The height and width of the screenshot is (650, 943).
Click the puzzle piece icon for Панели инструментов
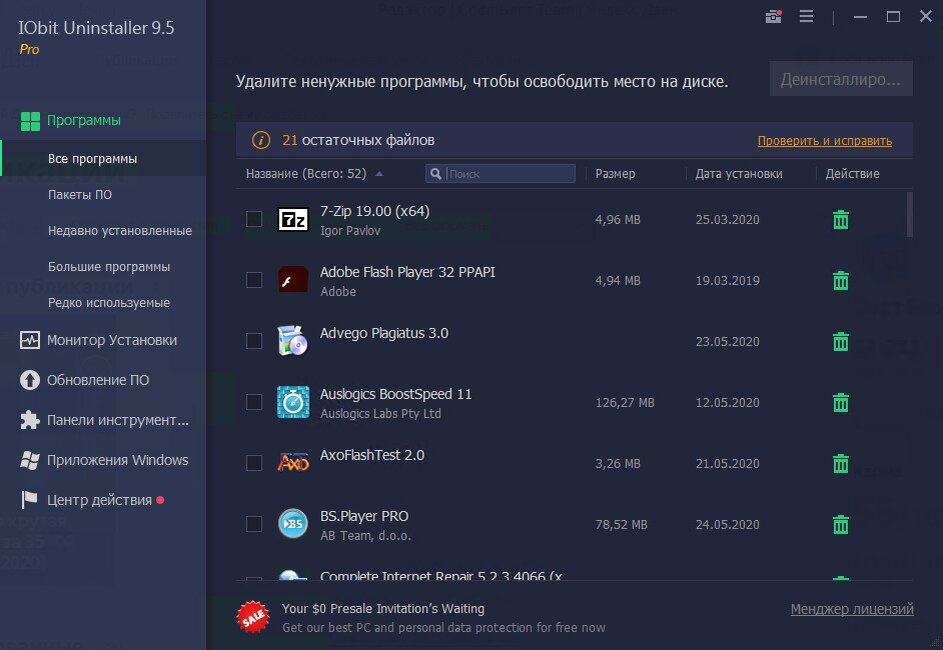29,420
